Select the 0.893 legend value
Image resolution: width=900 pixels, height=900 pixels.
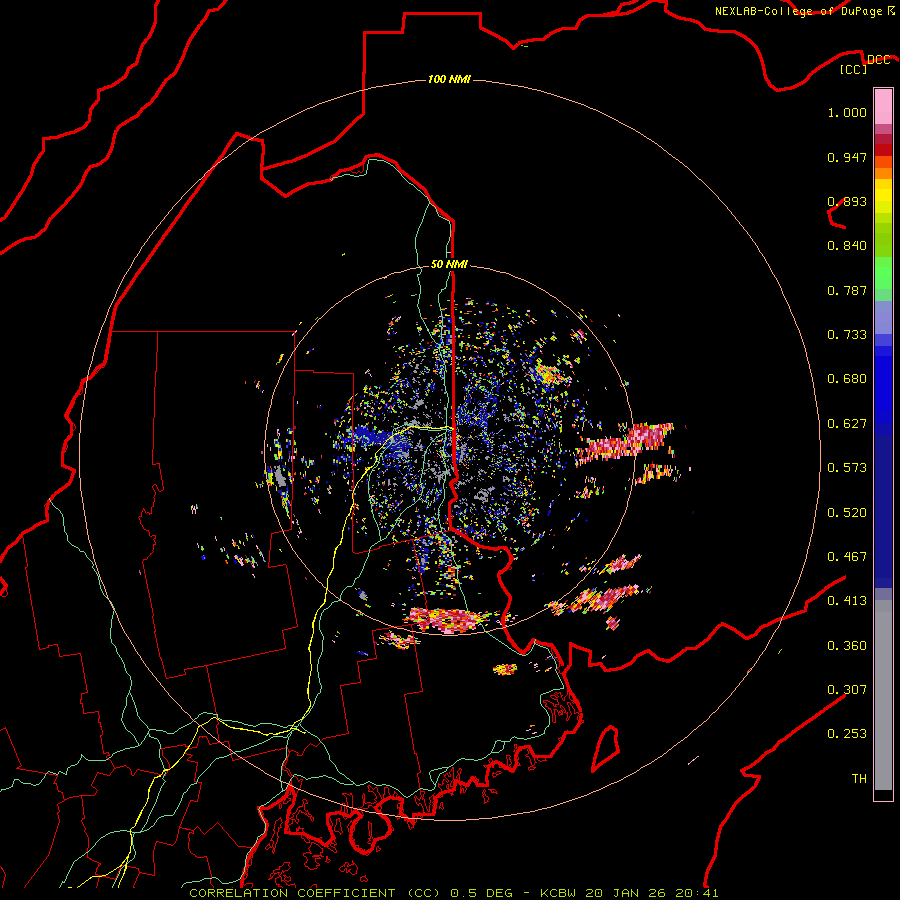click(x=847, y=201)
